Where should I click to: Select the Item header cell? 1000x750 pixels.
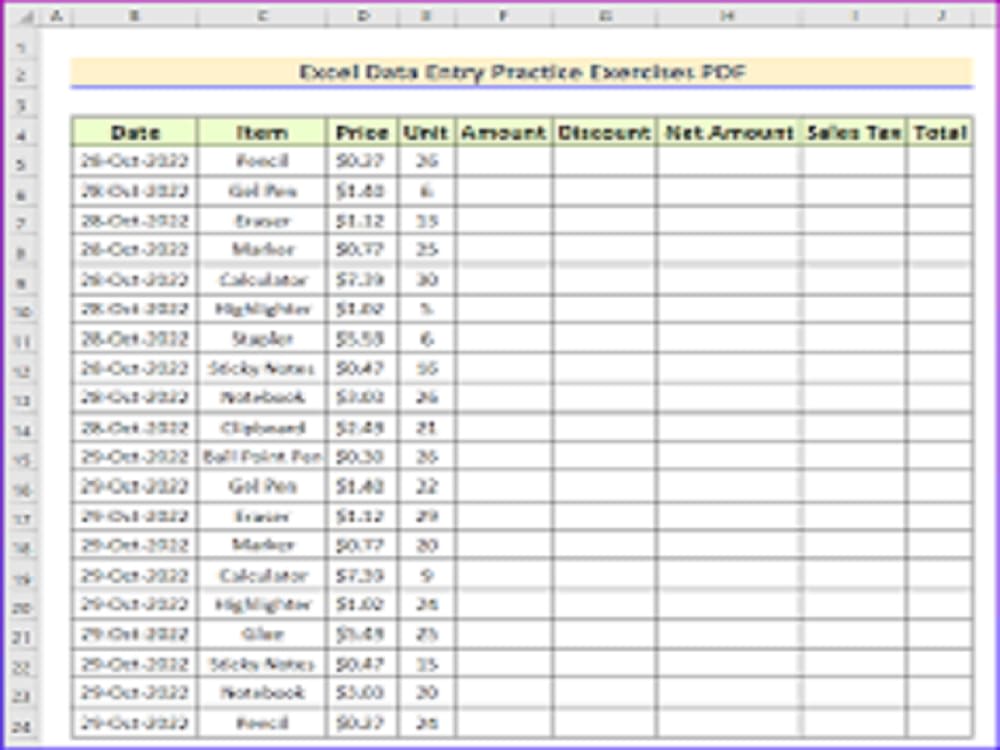(x=262, y=132)
